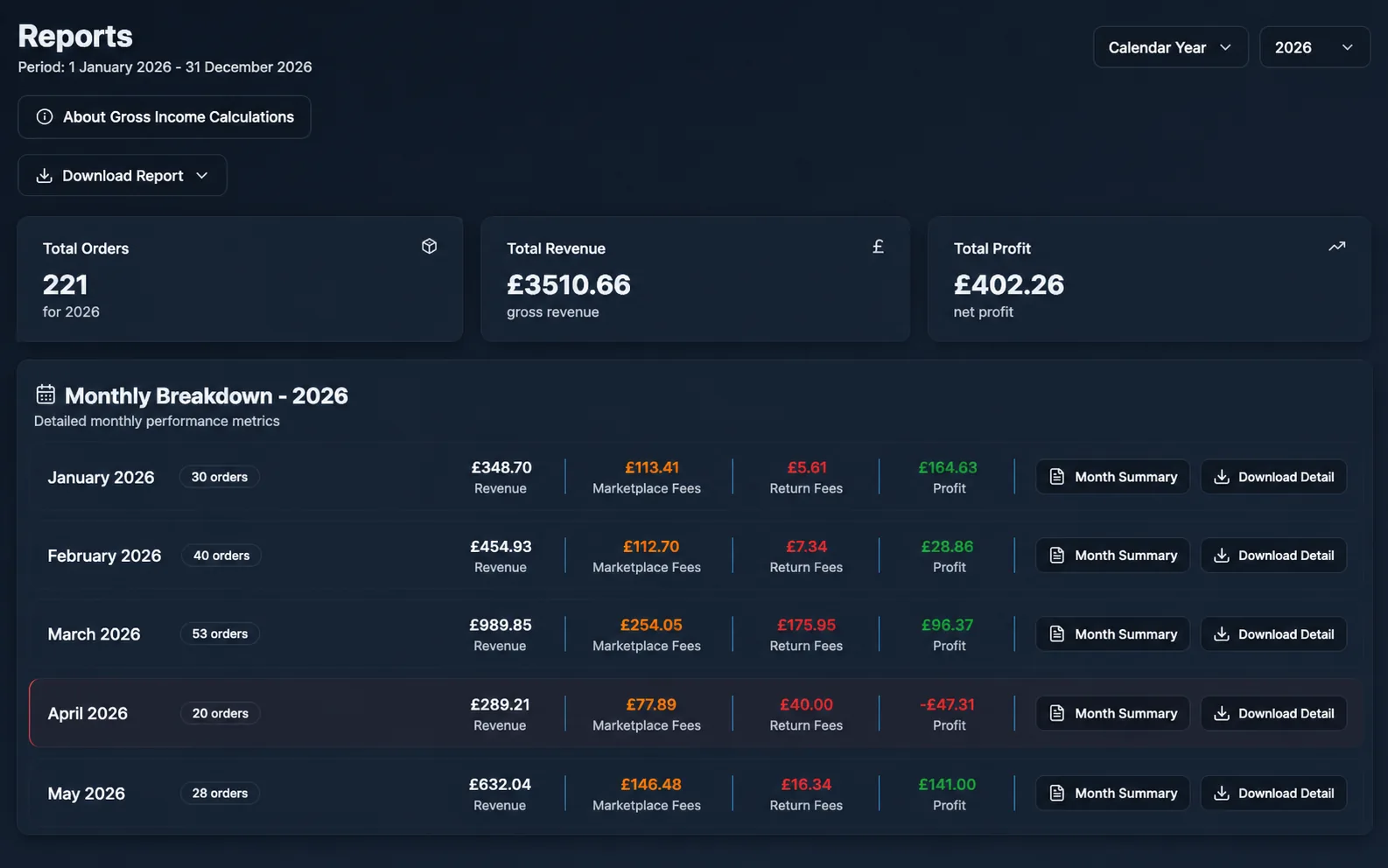This screenshot has width=1388, height=868.
Task: Click the calendar icon beside Monthly Breakdown
Action: click(x=46, y=395)
